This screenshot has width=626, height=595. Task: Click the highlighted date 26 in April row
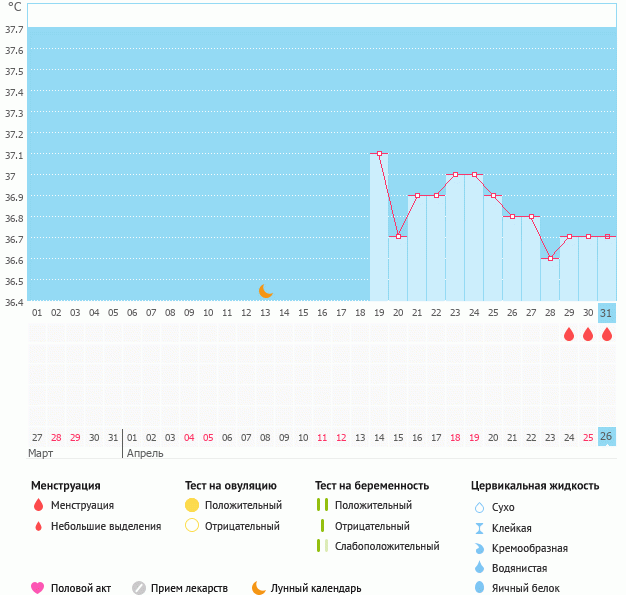(606, 437)
